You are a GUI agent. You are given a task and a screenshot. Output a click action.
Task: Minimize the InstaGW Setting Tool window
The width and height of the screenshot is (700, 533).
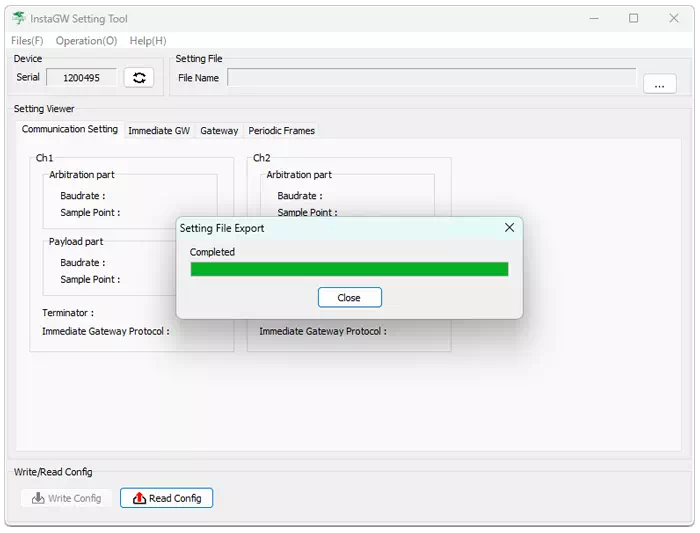tap(594, 18)
